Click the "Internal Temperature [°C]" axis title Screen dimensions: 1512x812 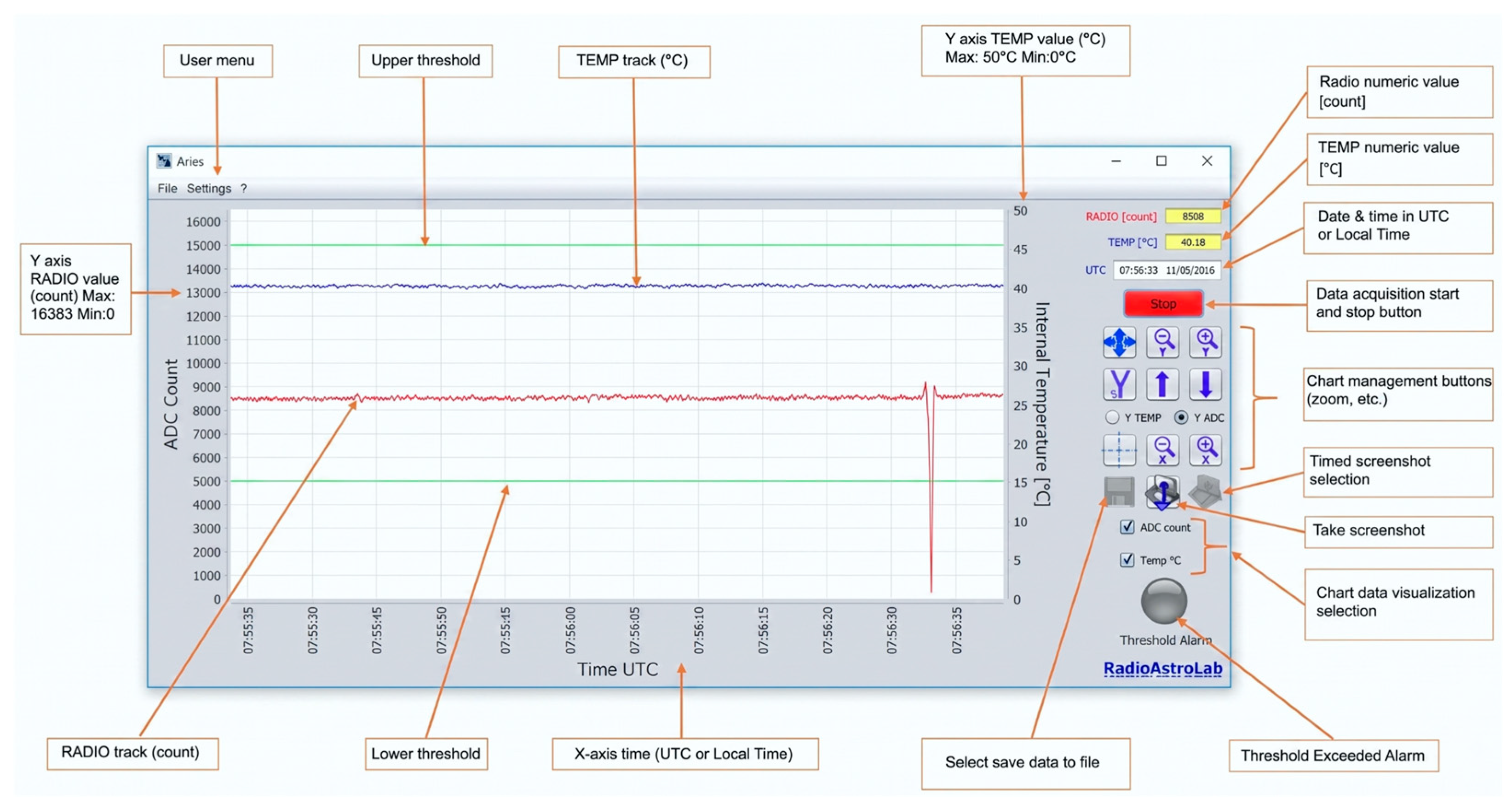1042,404
